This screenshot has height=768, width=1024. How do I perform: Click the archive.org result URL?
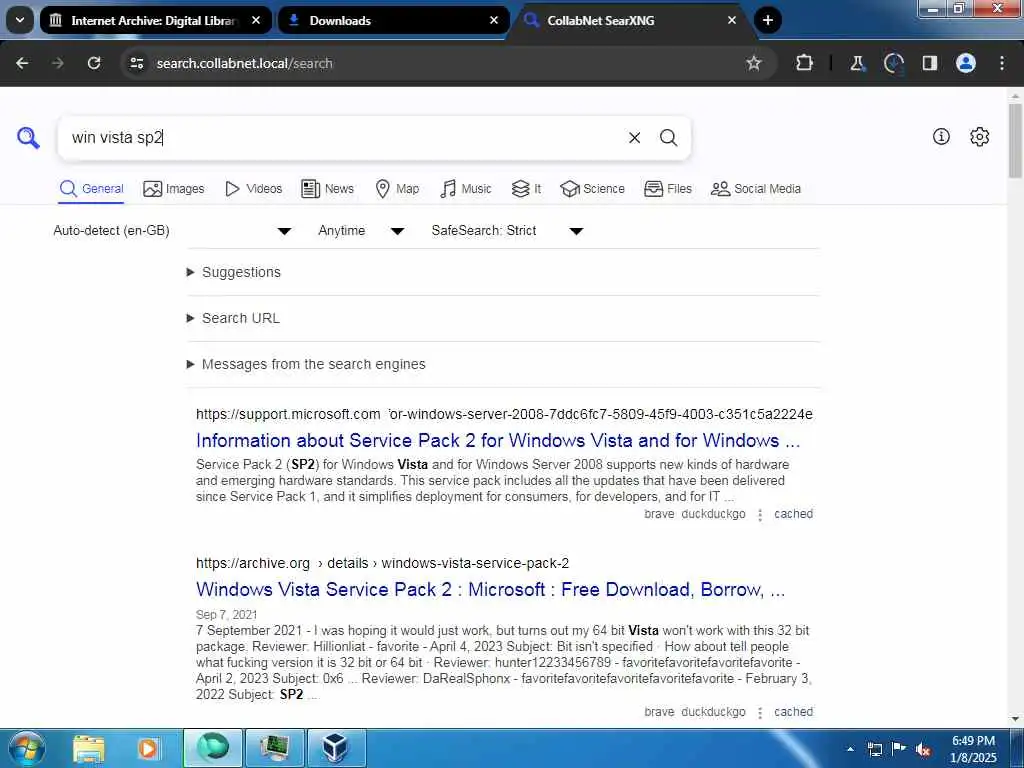coord(382,563)
